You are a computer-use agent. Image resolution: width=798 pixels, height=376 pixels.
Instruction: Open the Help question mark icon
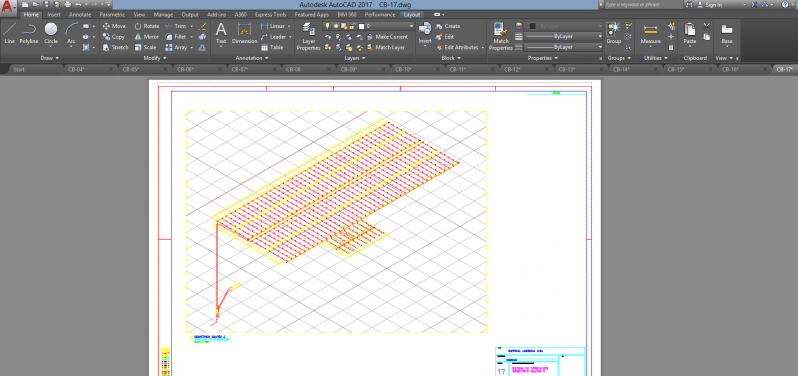784,4
